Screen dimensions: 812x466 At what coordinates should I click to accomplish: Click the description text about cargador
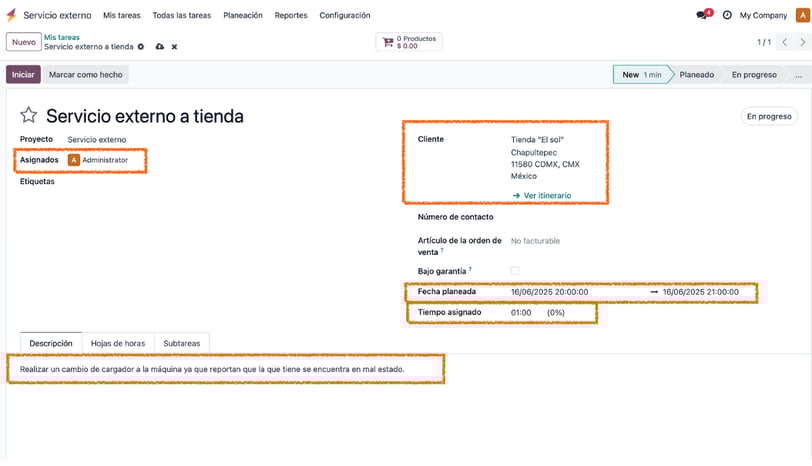212,369
